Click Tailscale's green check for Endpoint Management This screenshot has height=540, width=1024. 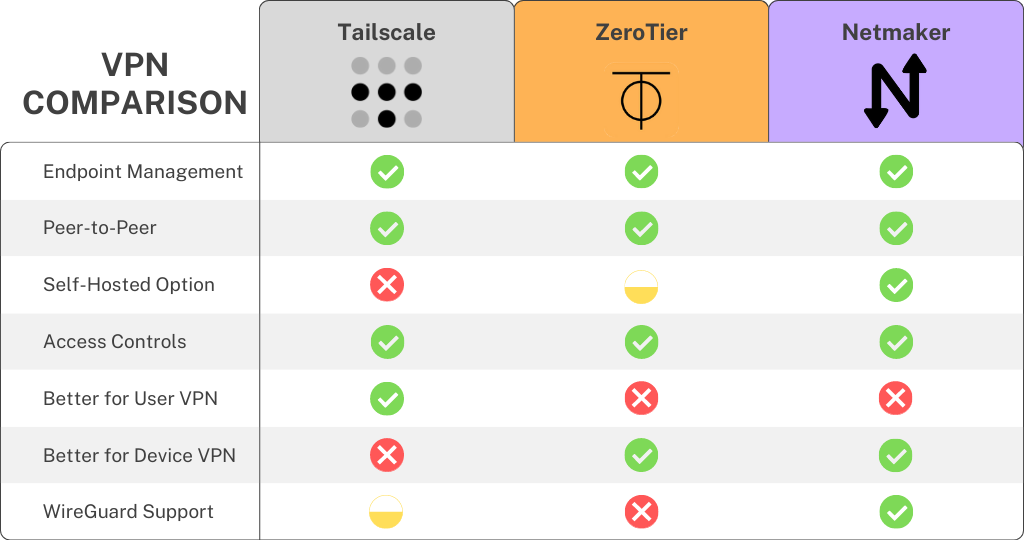(x=387, y=172)
